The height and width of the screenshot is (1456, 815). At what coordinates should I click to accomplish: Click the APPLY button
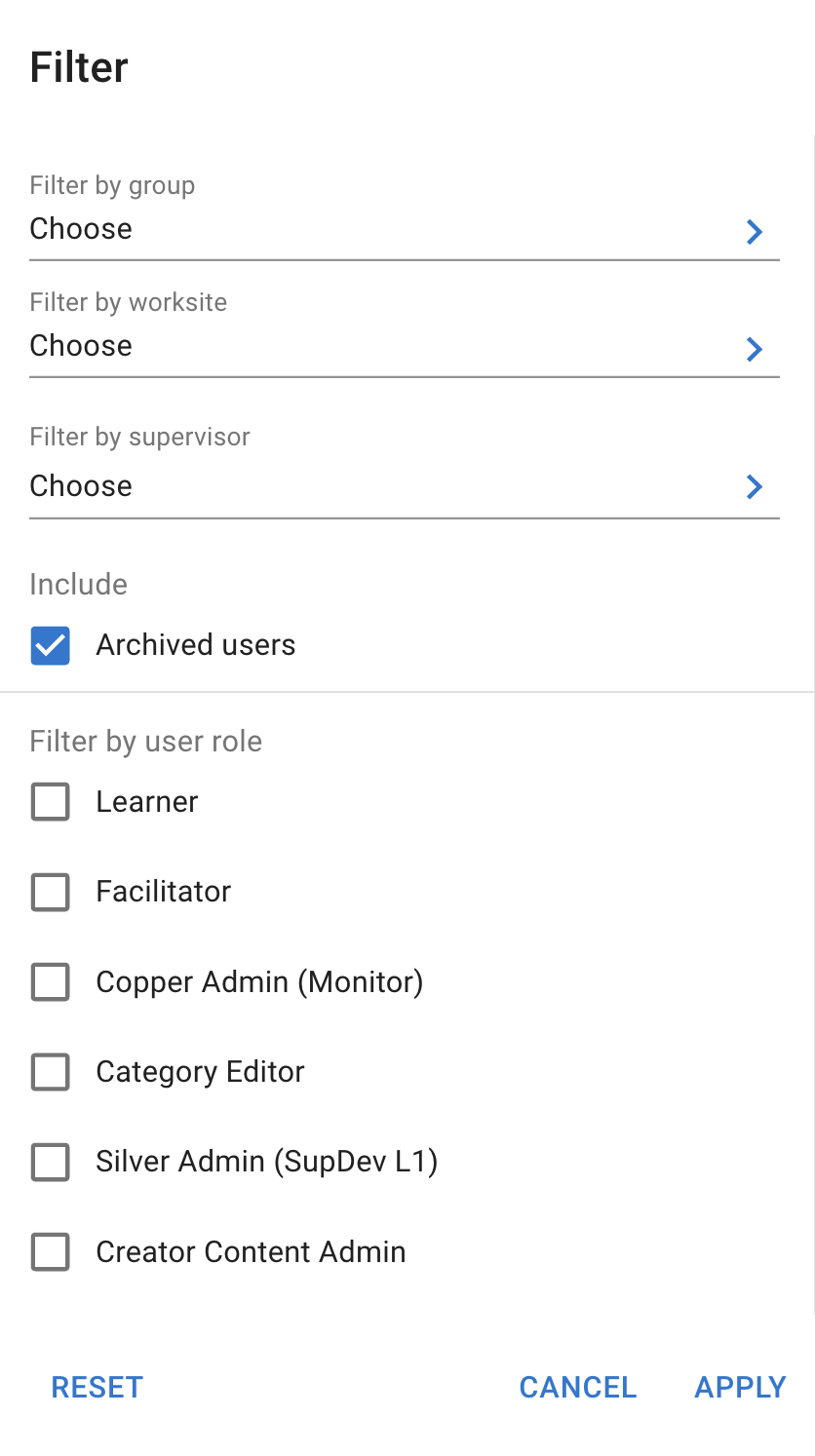[740, 1387]
